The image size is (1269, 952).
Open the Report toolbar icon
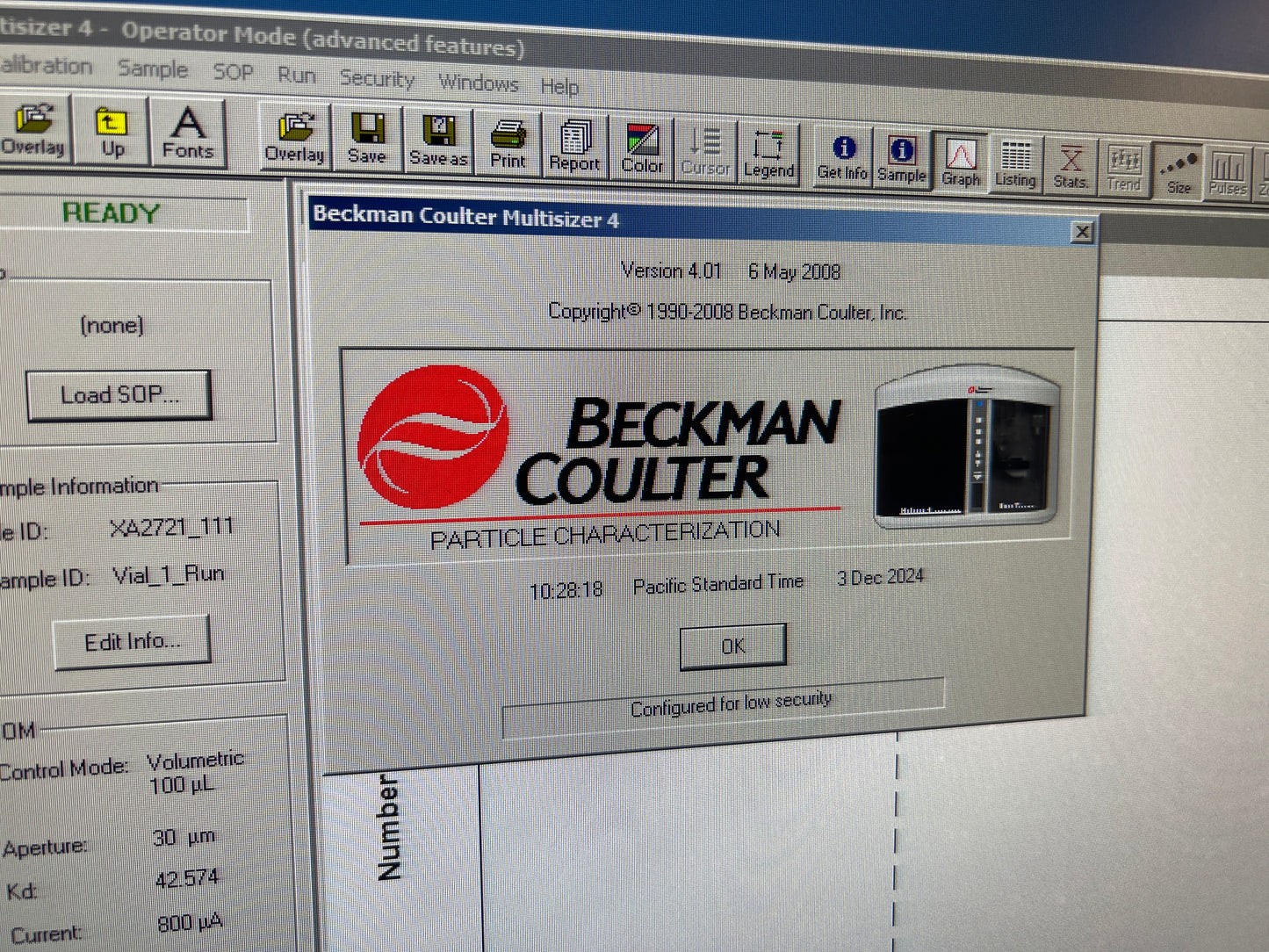click(x=574, y=147)
